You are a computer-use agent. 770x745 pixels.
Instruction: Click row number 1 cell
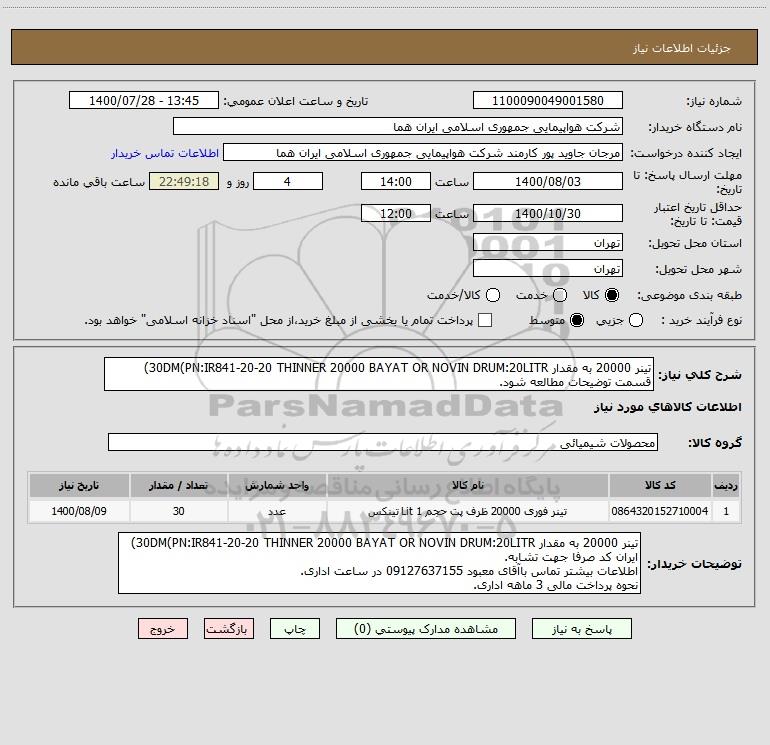tap(726, 511)
